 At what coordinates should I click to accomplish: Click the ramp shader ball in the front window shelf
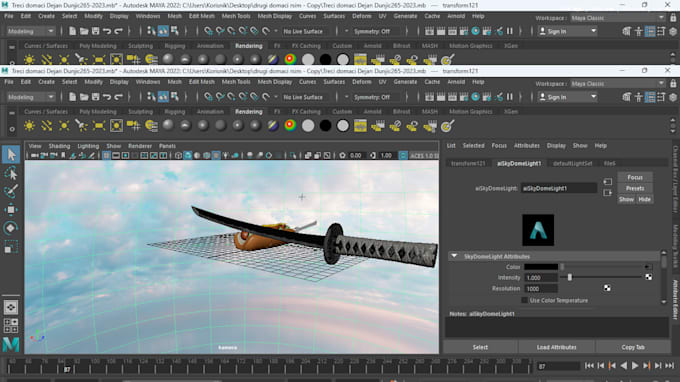(290, 126)
